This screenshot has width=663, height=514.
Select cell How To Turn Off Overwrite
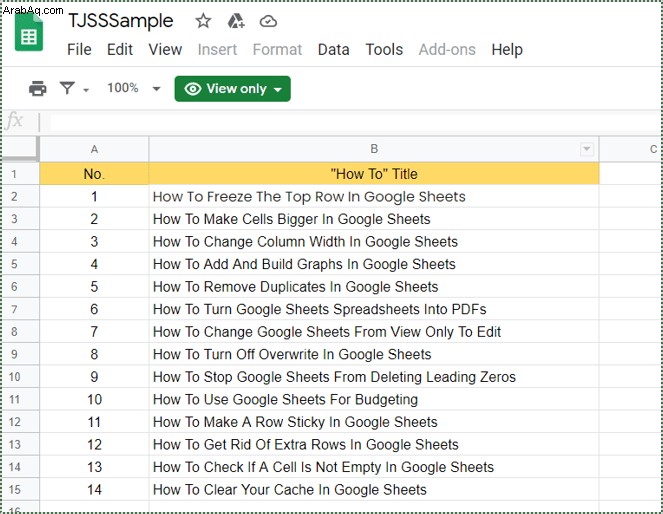click(374, 354)
